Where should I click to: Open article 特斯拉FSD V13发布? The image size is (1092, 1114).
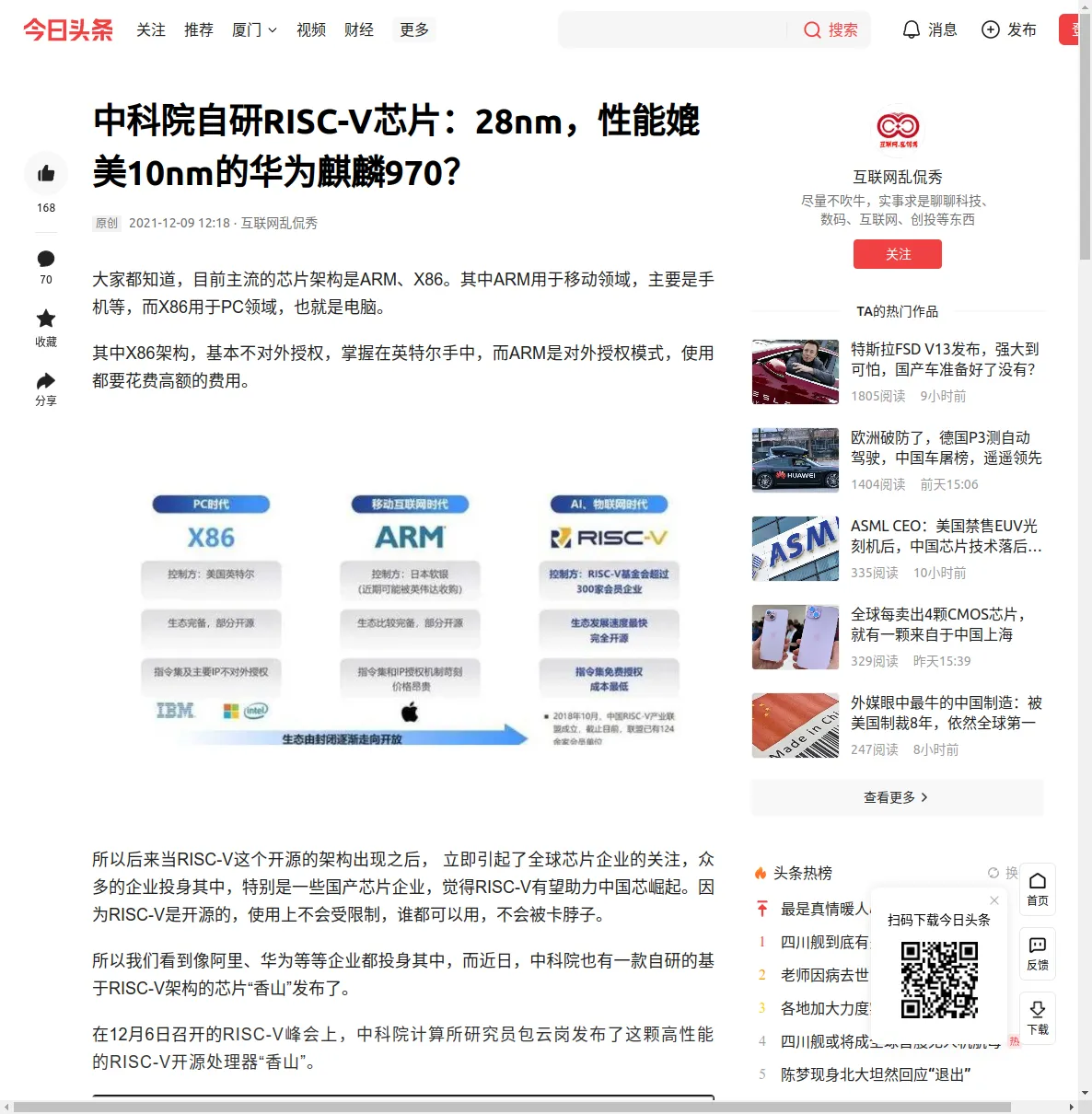click(x=945, y=359)
